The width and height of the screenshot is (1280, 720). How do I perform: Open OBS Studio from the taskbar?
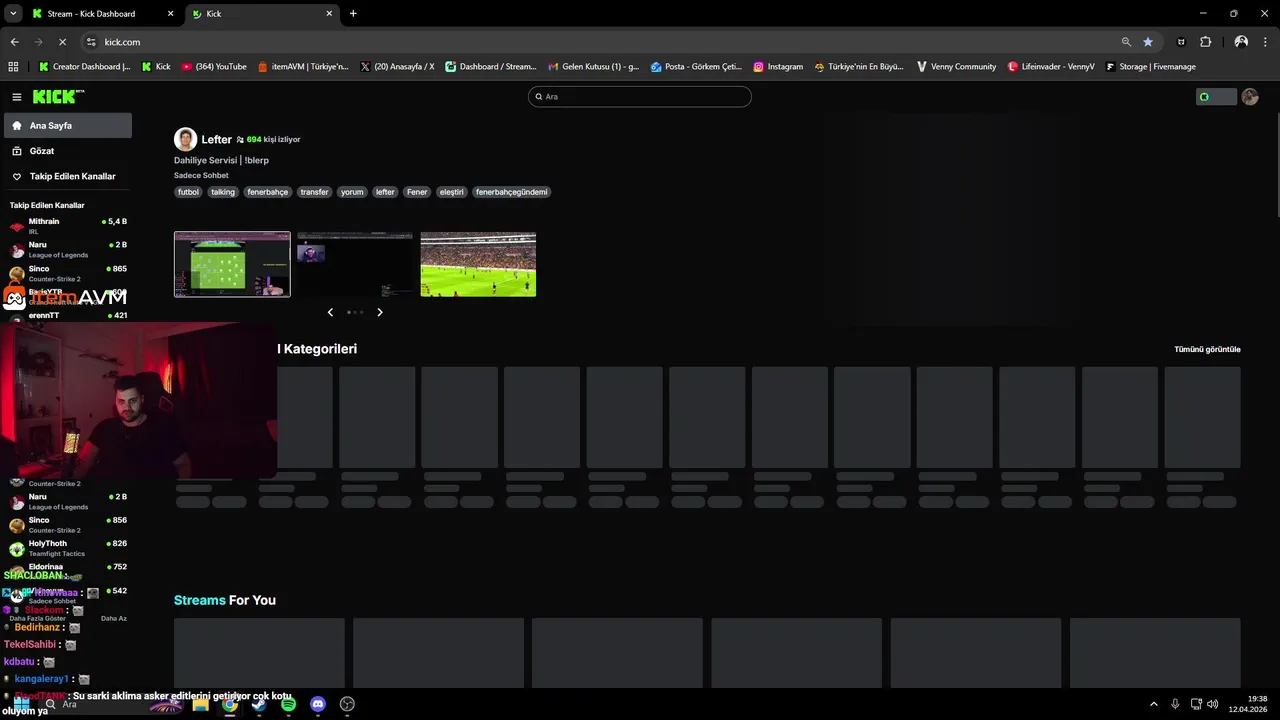pyautogui.click(x=347, y=704)
